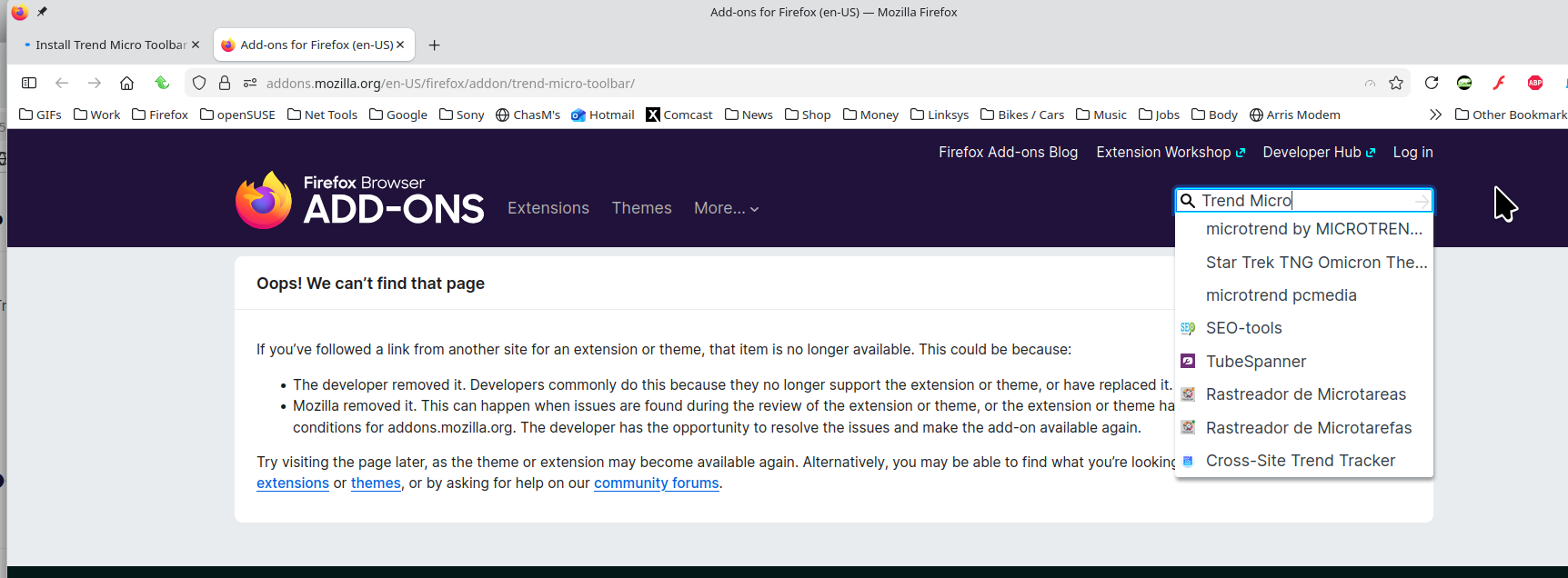Open the Net Tools bookmark folder
The height and width of the screenshot is (578, 1568).
[323, 115]
